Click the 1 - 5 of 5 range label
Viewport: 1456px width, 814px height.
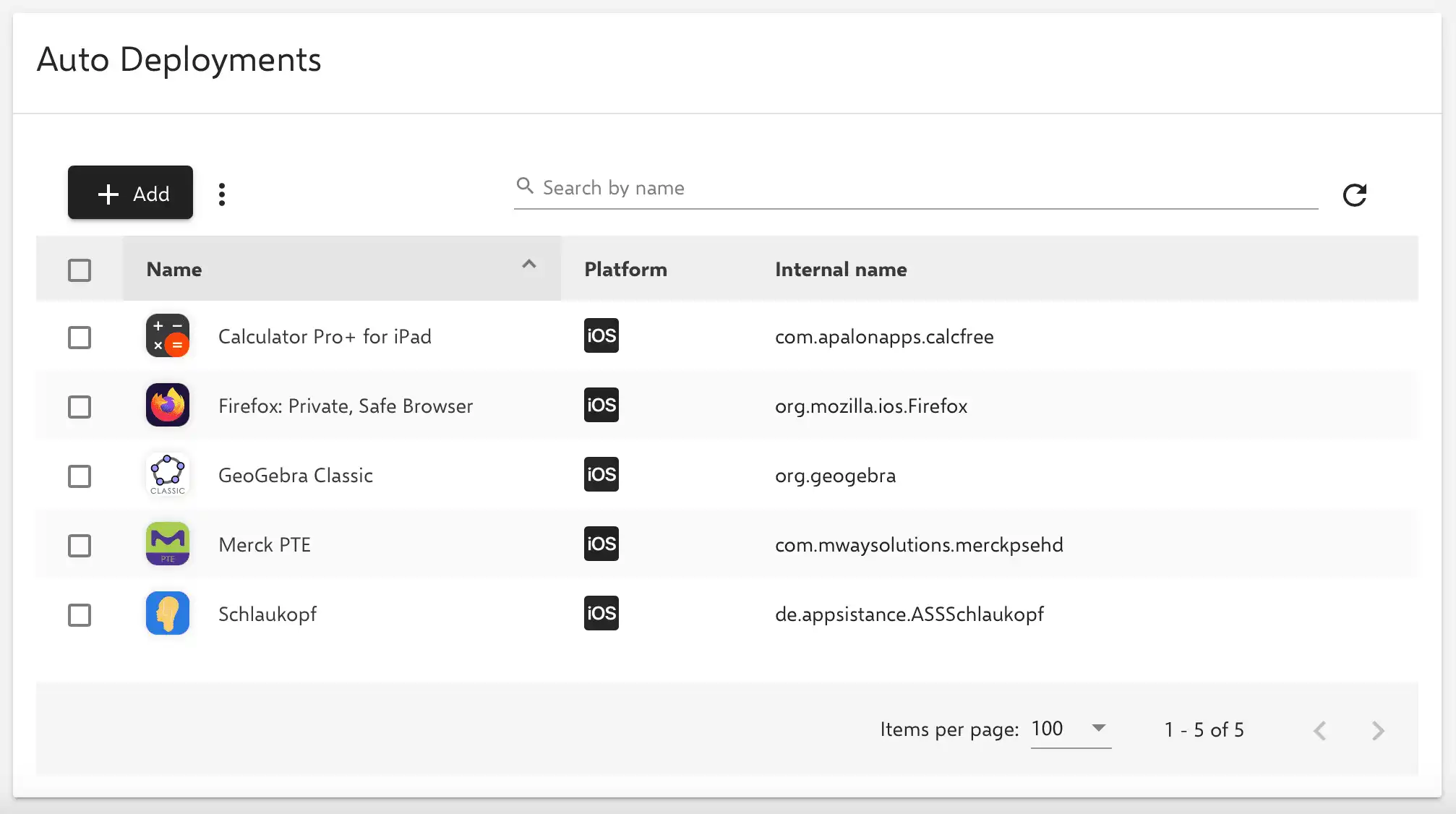[1204, 729]
